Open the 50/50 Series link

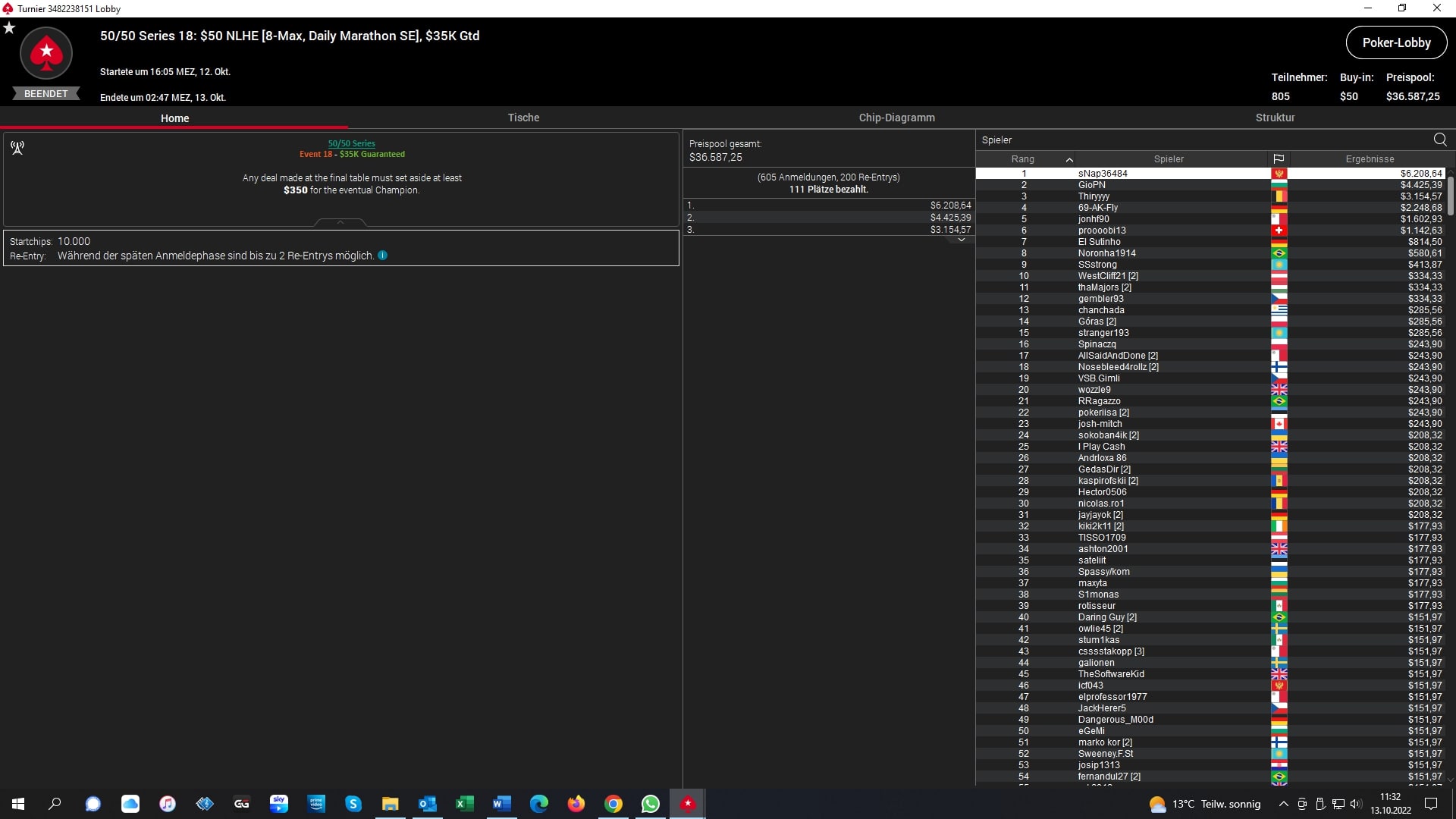(351, 143)
